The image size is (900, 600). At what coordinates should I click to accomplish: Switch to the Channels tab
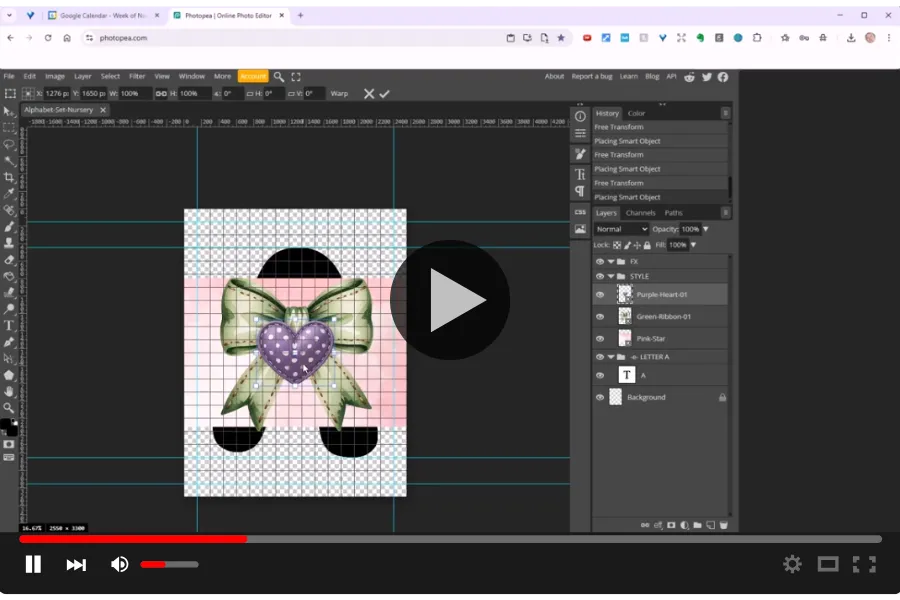tap(640, 213)
